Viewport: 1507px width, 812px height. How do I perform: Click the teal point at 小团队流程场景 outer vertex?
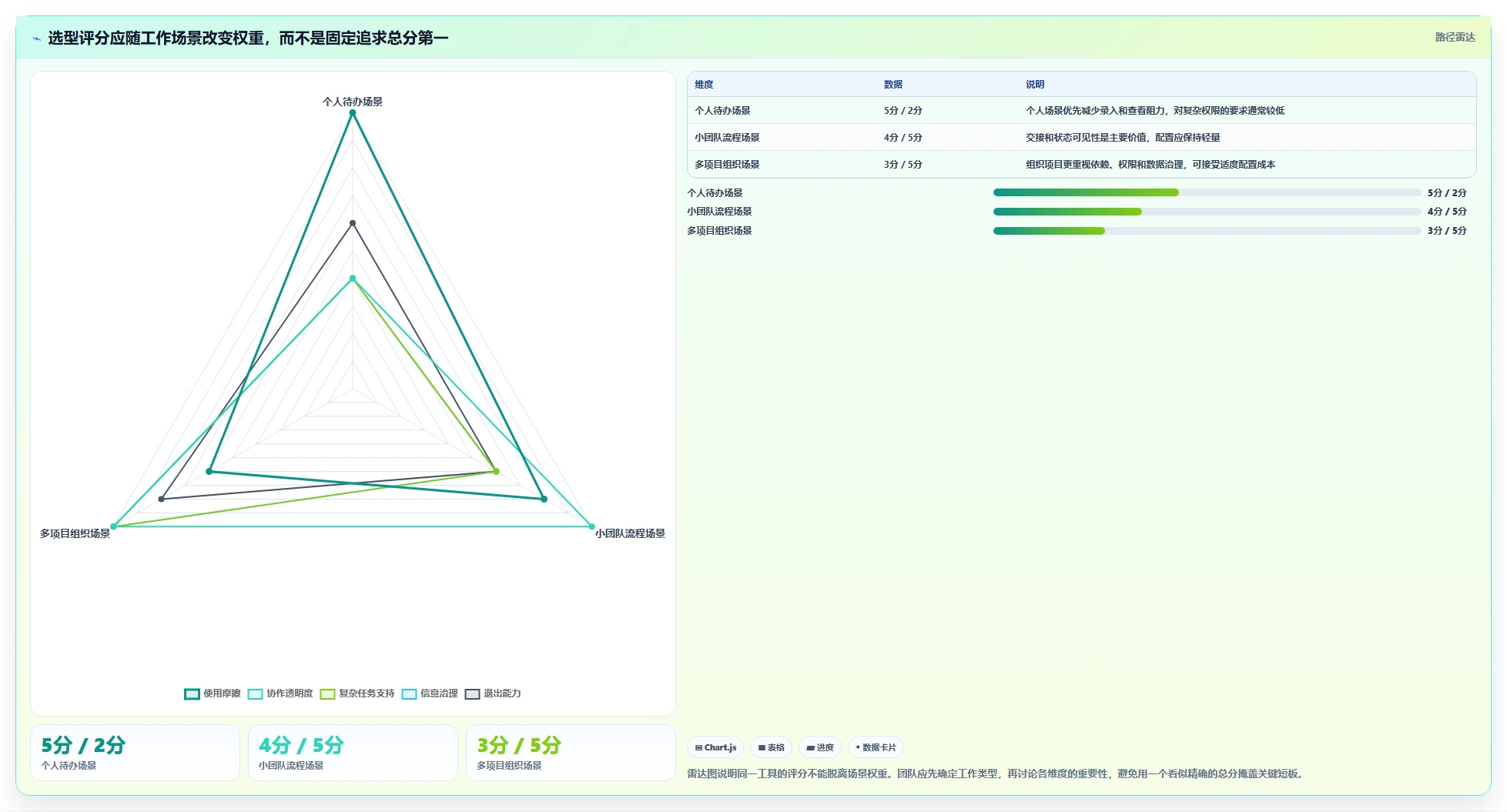[591, 526]
